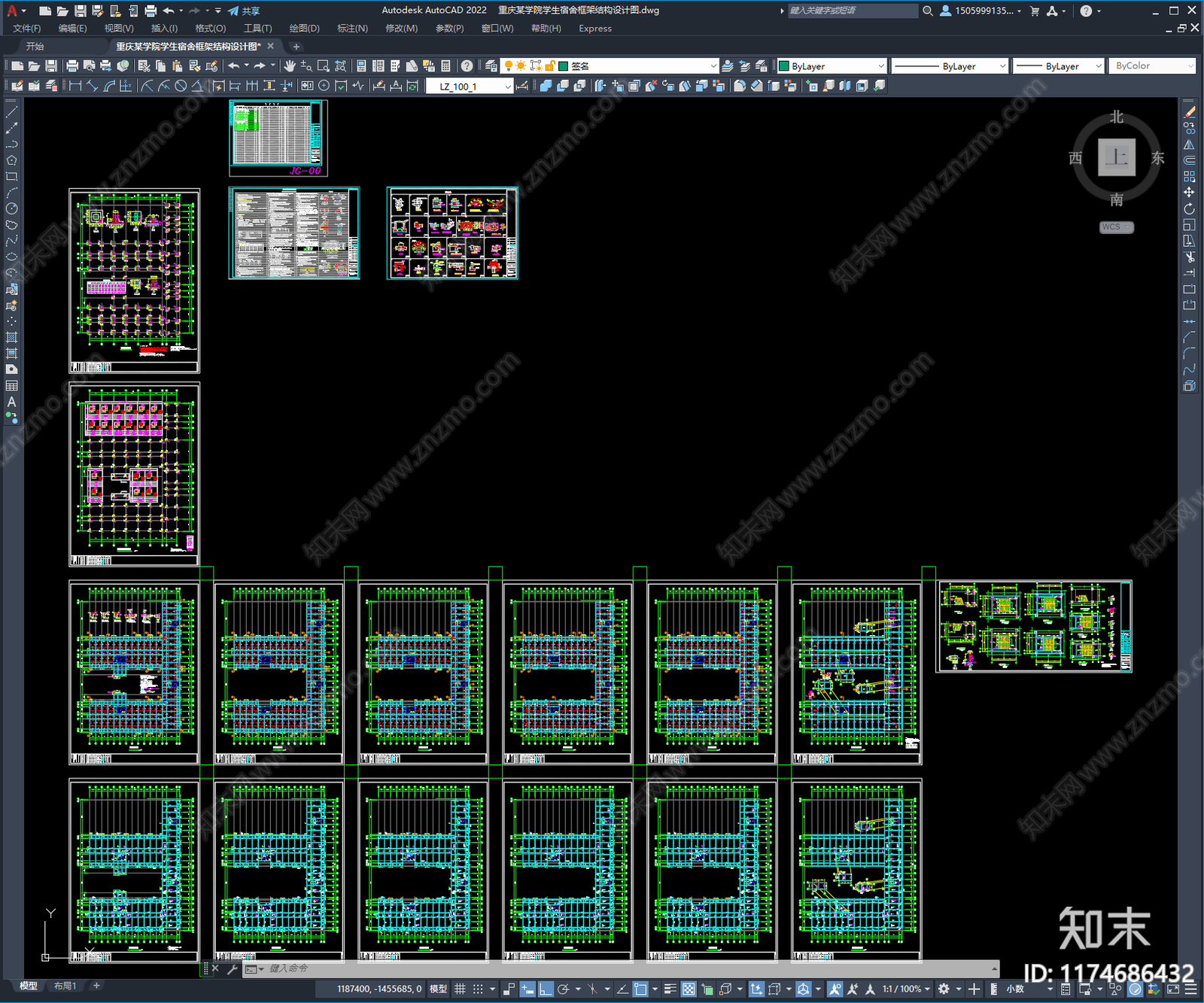This screenshot has width=1204, height=1003.
Task: Open the Autodesk App Store cart icon
Action: (1035, 11)
